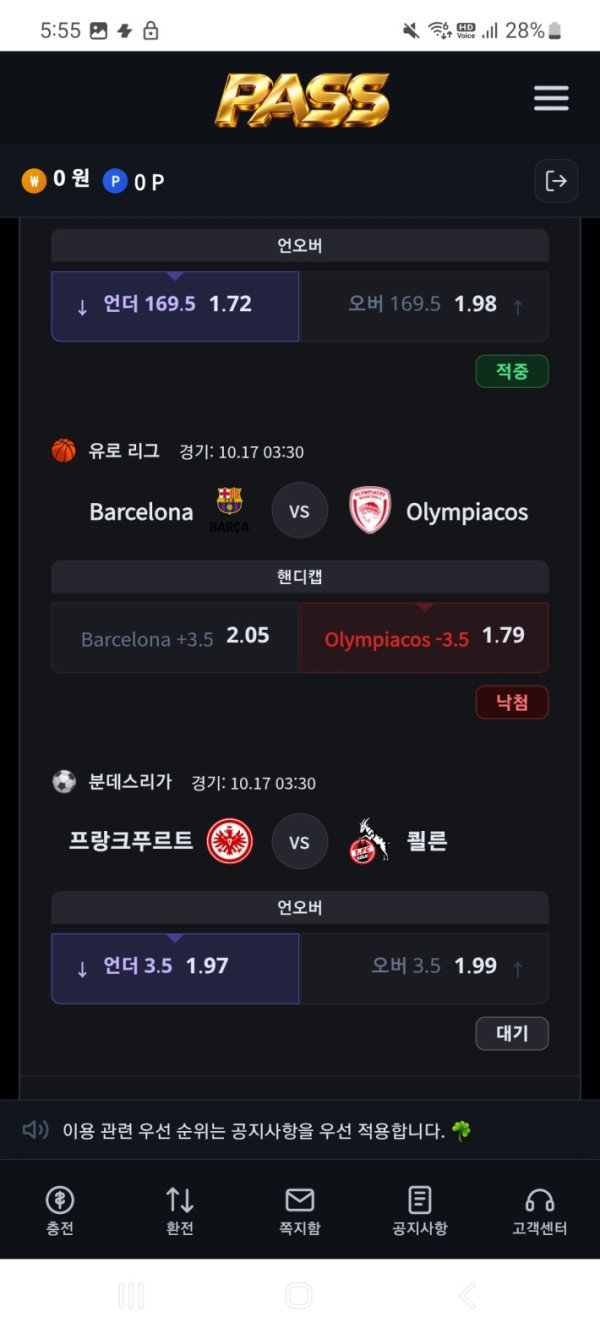The width and height of the screenshot is (600, 1334).
Task: Tap the logout arrow icon
Action: coord(556,181)
